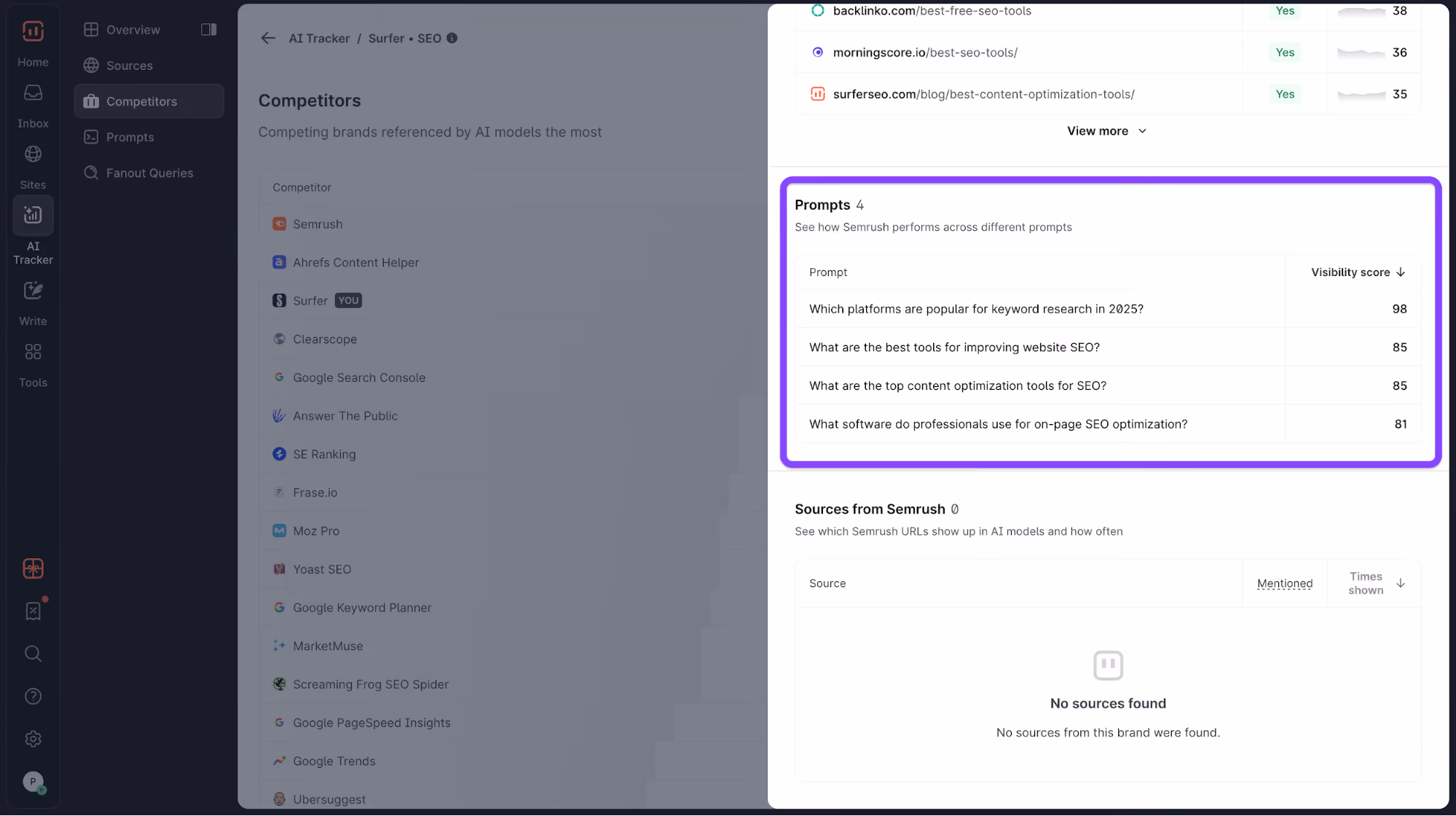Open search from the magnifier icon
Image resolution: width=1456 pixels, height=816 pixels.
coord(33,654)
